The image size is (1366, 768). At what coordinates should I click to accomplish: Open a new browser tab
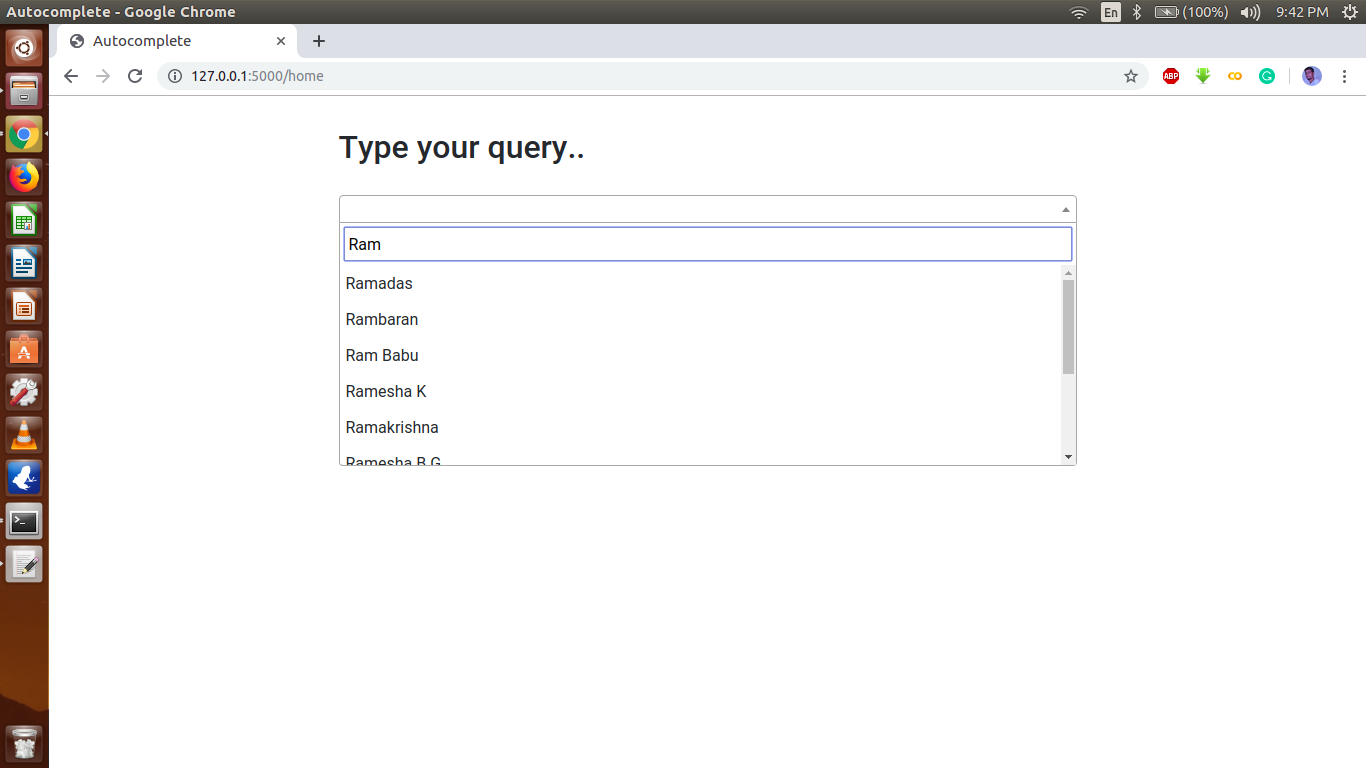319,41
